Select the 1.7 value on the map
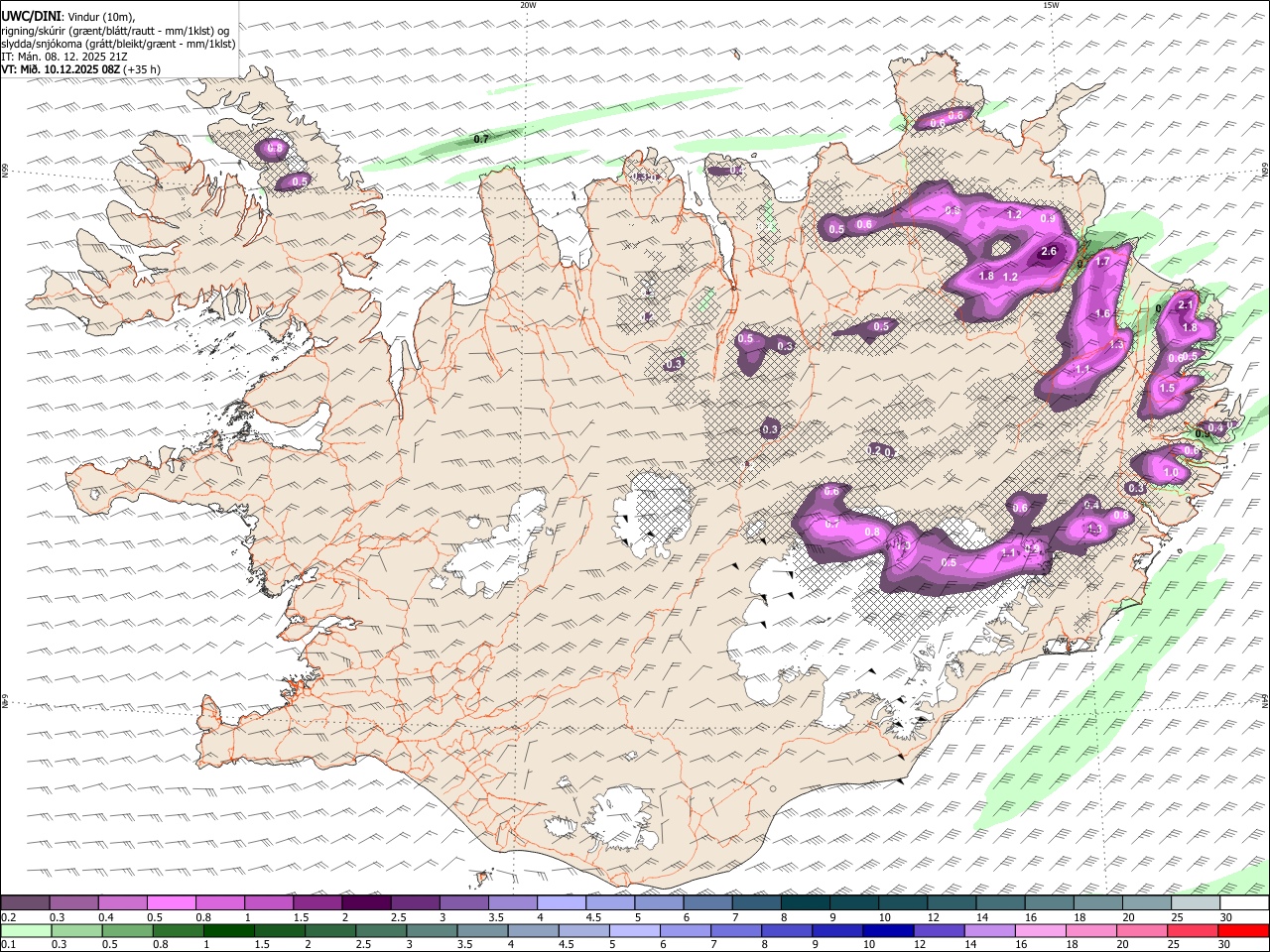This screenshot has height=952, width=1270. pyautogui.click(x=1102, y=262)
